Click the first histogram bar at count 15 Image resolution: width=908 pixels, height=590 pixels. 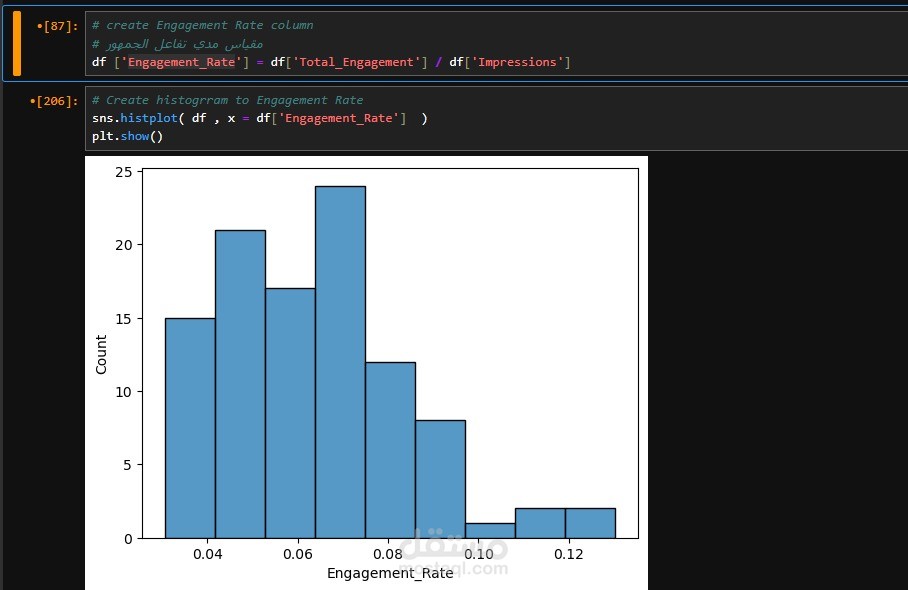pos(191,428)
